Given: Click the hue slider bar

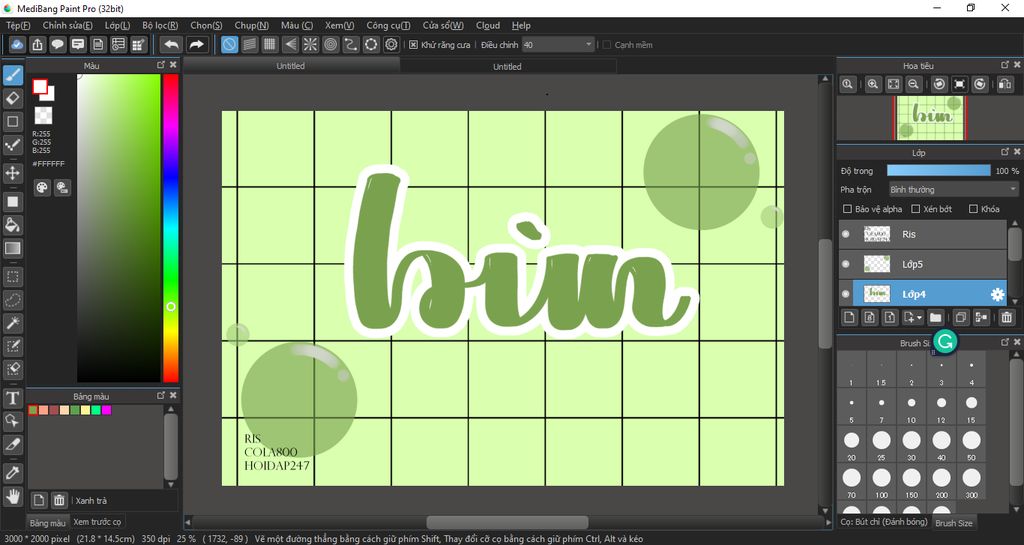Looking at the screenshot, I should click(x=170, y=228).
